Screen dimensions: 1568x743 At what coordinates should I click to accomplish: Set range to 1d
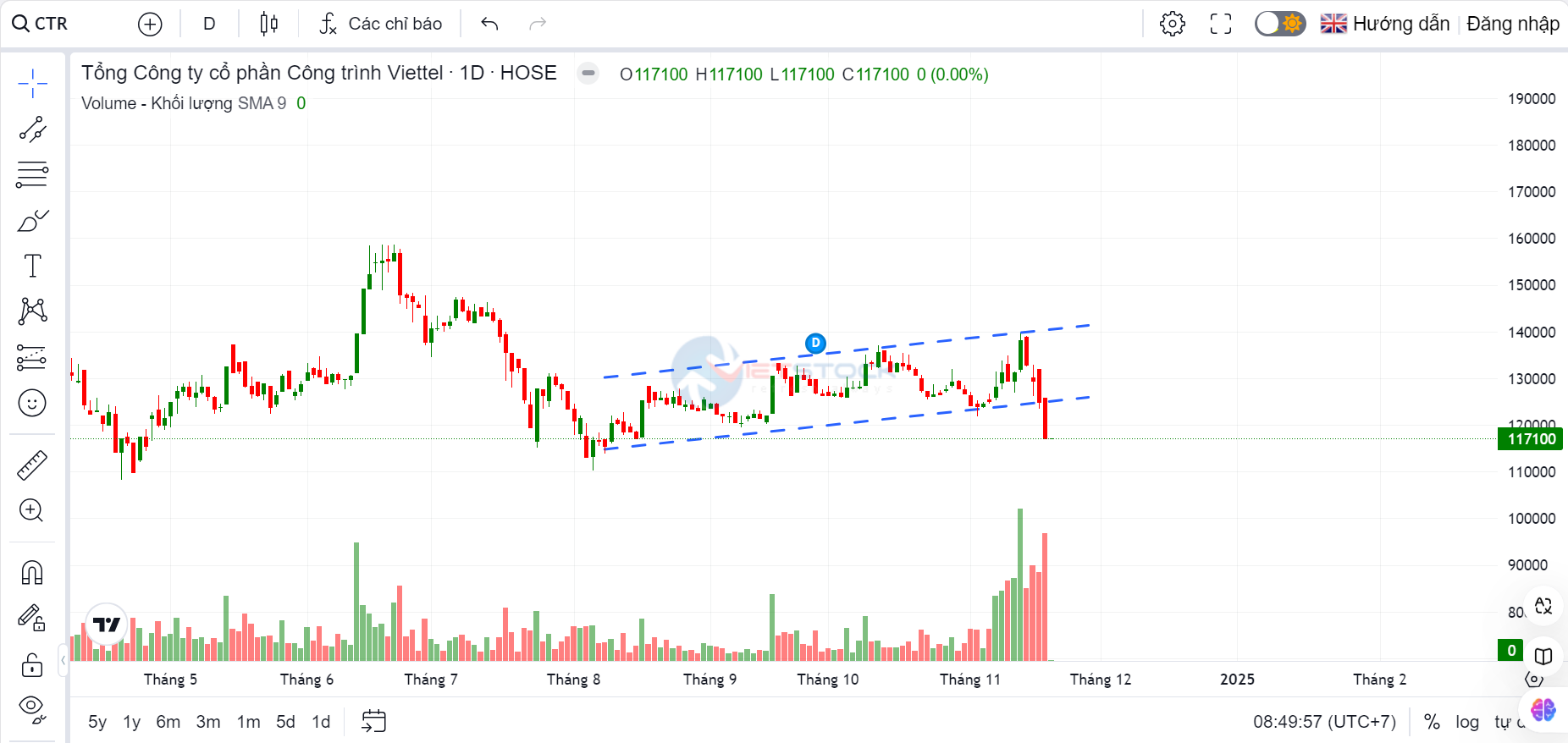321,722
